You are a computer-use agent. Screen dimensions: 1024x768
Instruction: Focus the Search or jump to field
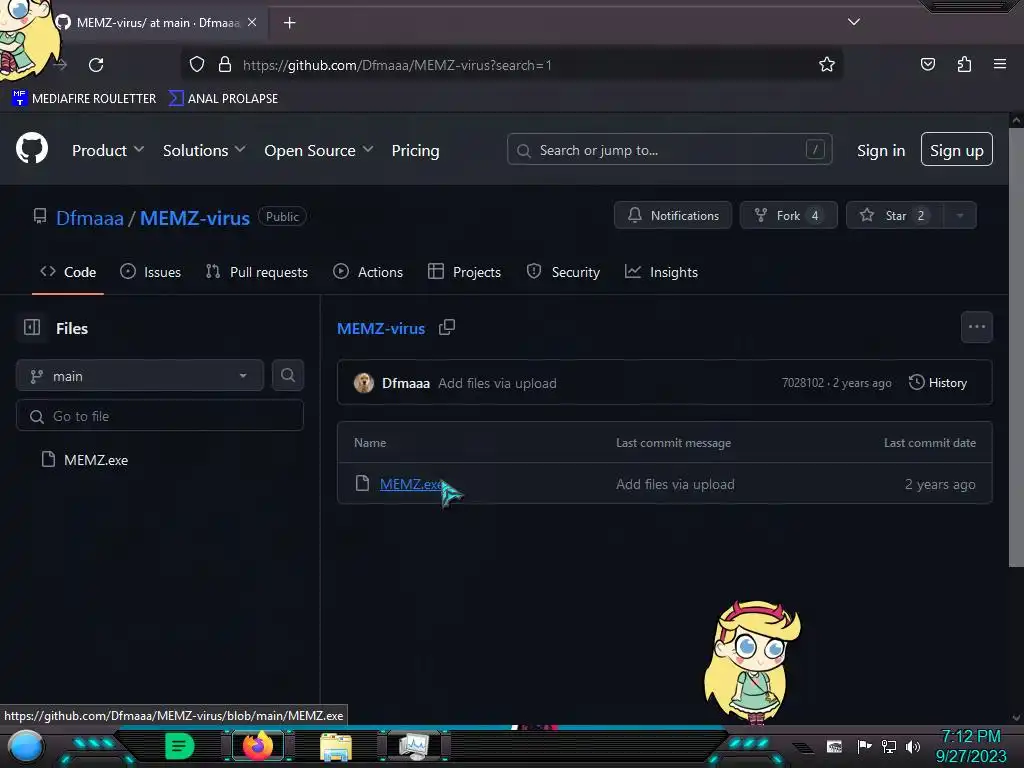click(669, 150)
